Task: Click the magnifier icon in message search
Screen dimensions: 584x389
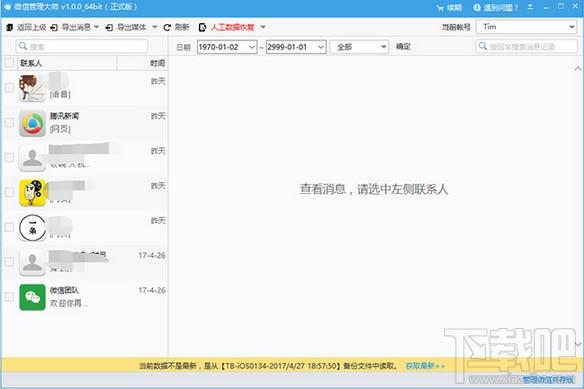Action: (483, 46)
